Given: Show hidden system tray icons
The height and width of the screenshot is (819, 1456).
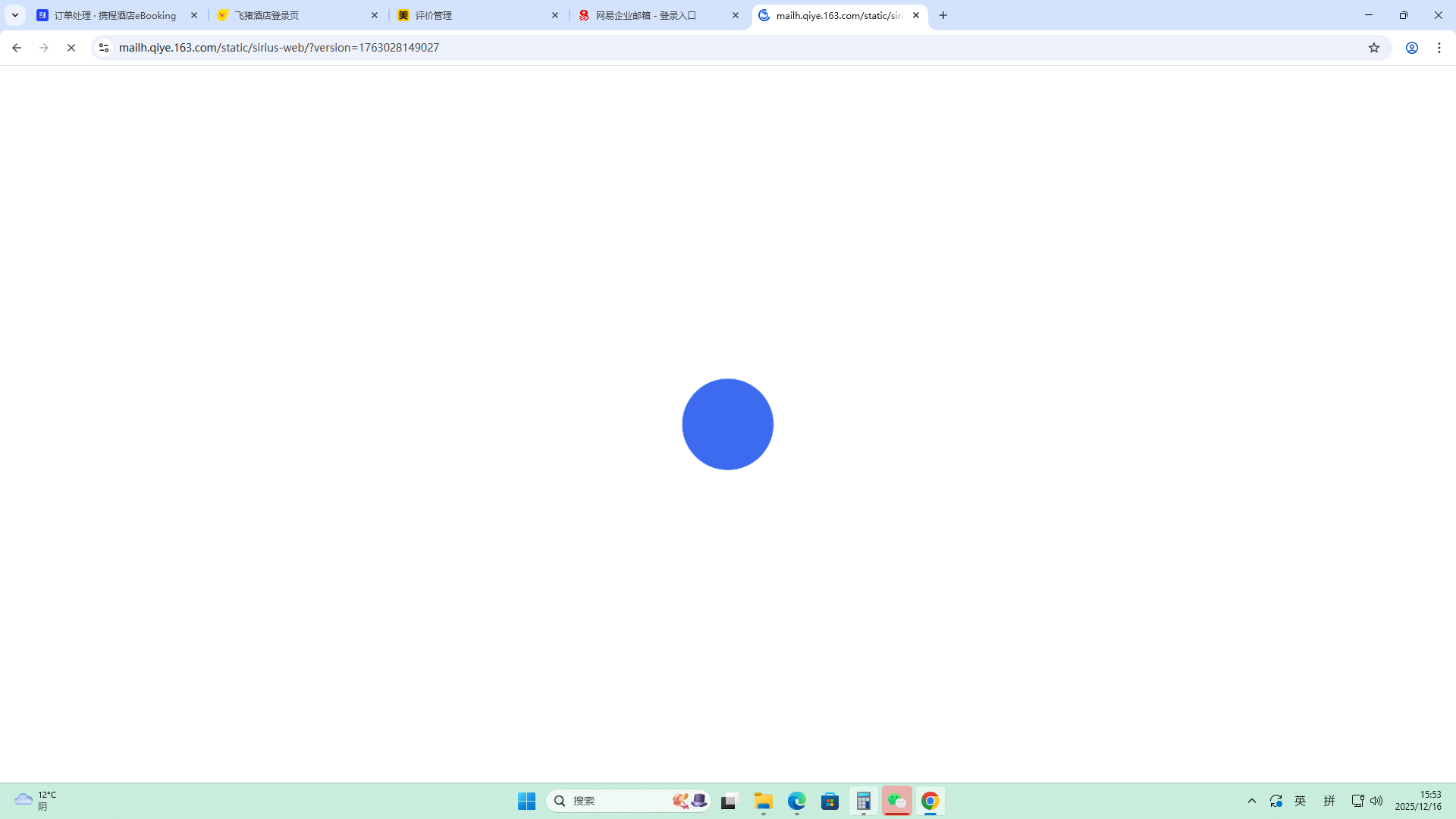Looking at the screenshot, I should (1252, 801).
